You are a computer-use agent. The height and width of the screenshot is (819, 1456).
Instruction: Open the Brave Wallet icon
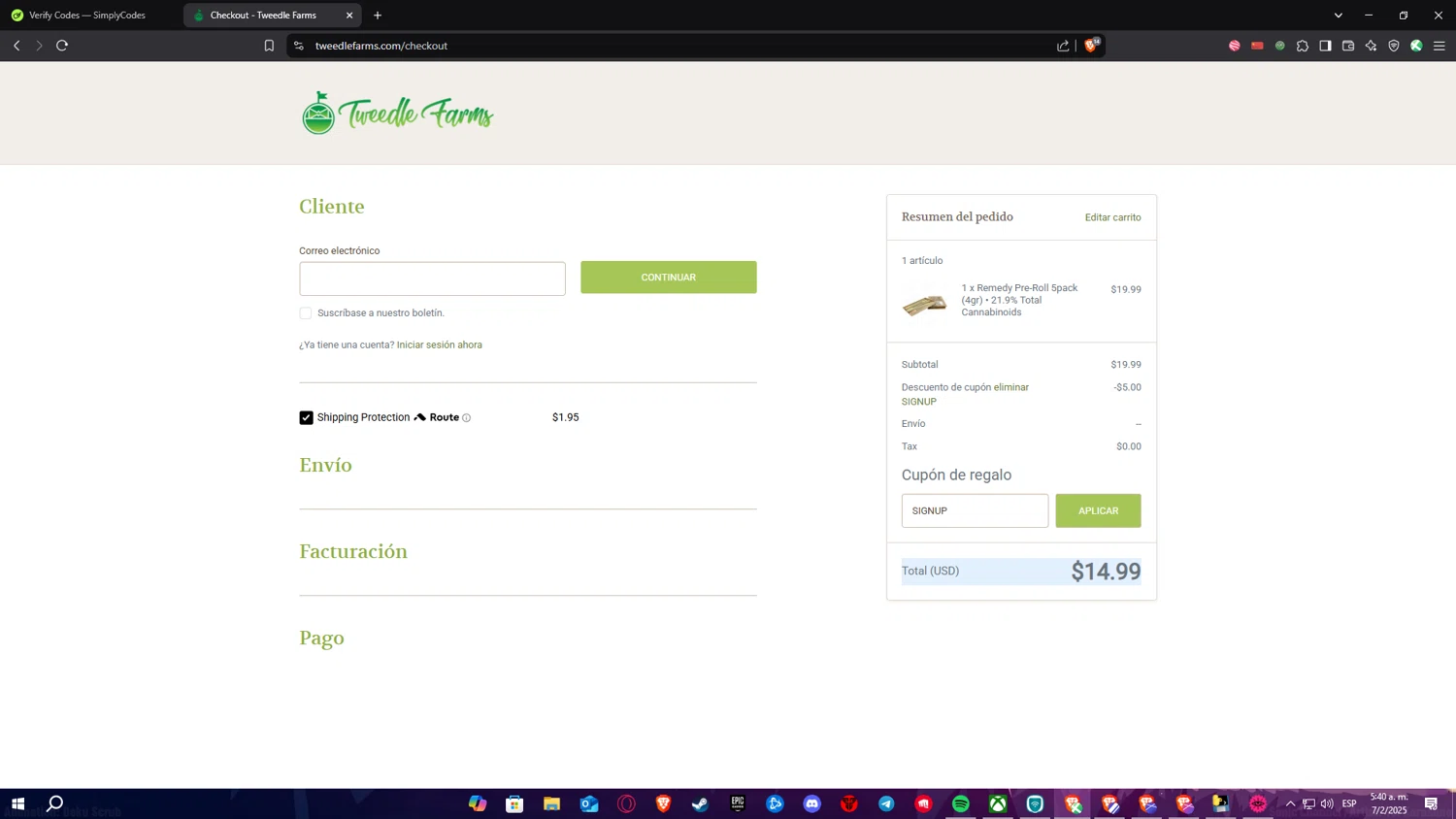(1348, 46)
